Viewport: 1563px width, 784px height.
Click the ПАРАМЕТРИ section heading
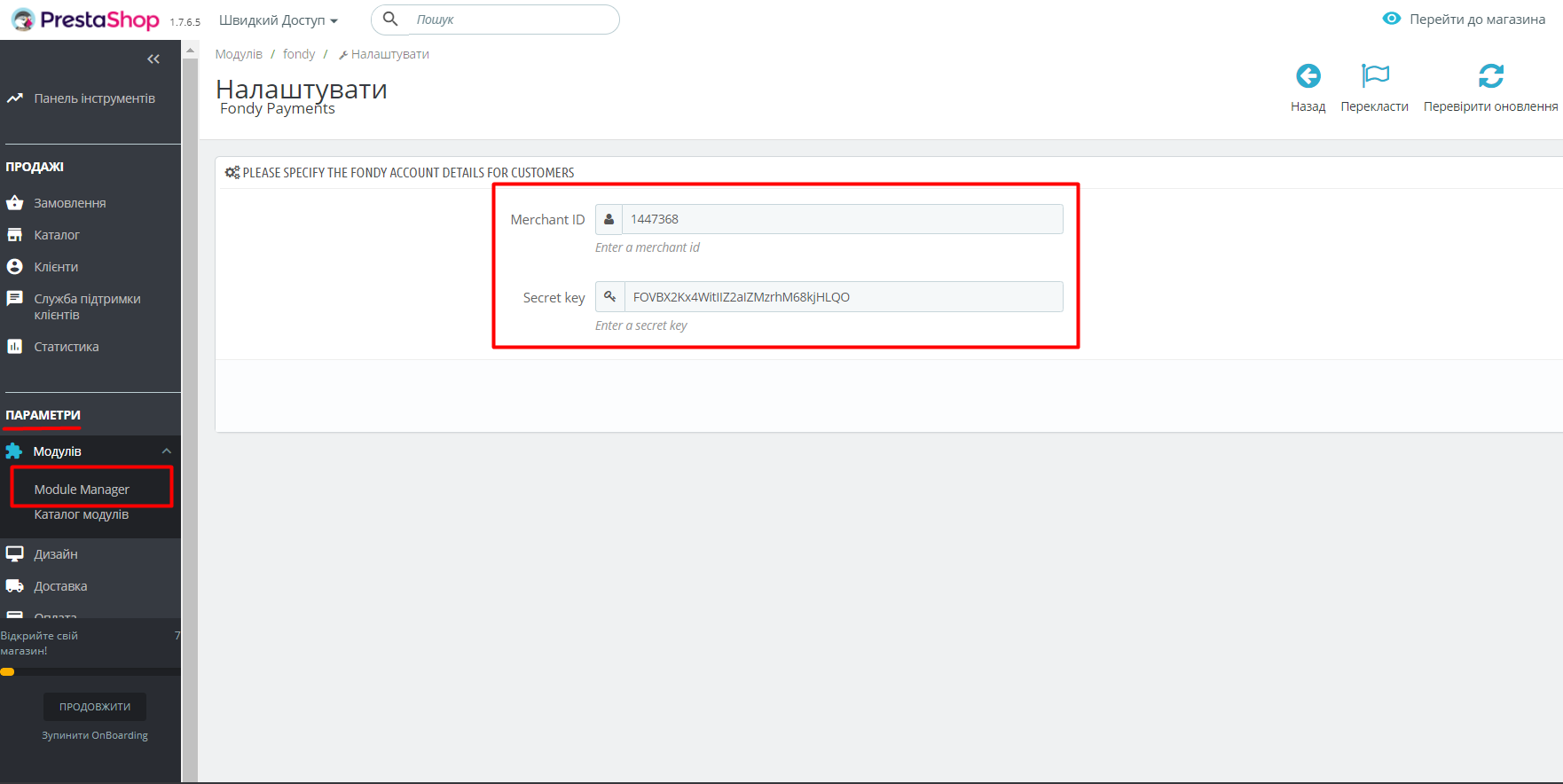click(x=43, y=415)
